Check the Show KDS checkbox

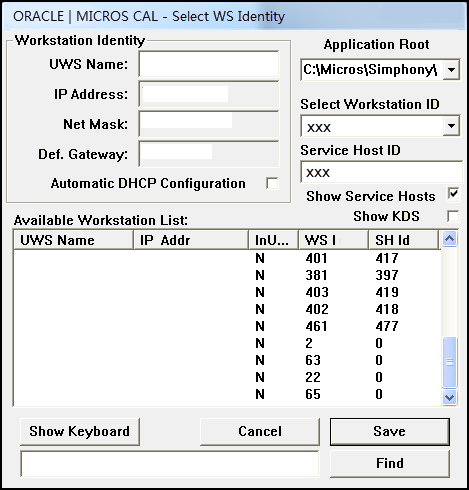[x=453, y=216]
